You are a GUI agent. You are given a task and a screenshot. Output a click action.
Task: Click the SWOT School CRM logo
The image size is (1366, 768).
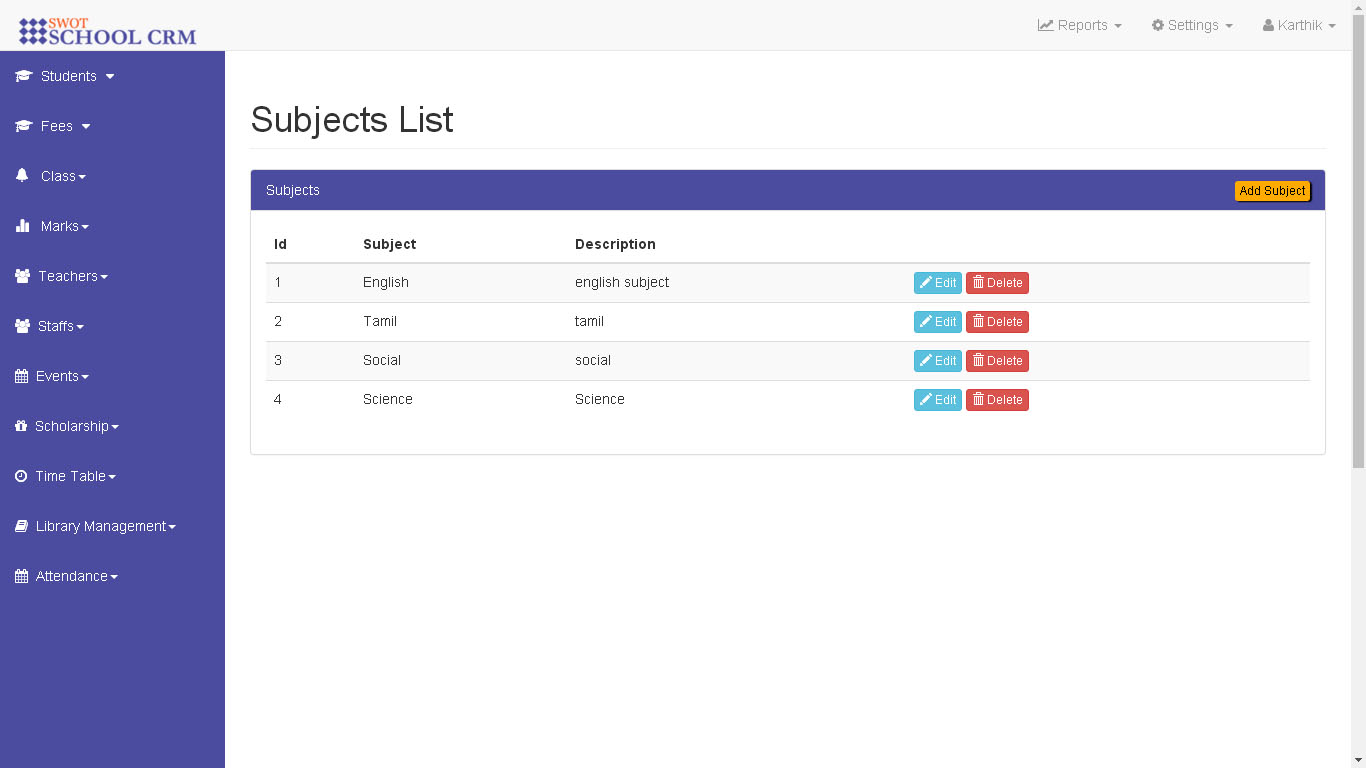pyautogui.click(x=108, y=31)
